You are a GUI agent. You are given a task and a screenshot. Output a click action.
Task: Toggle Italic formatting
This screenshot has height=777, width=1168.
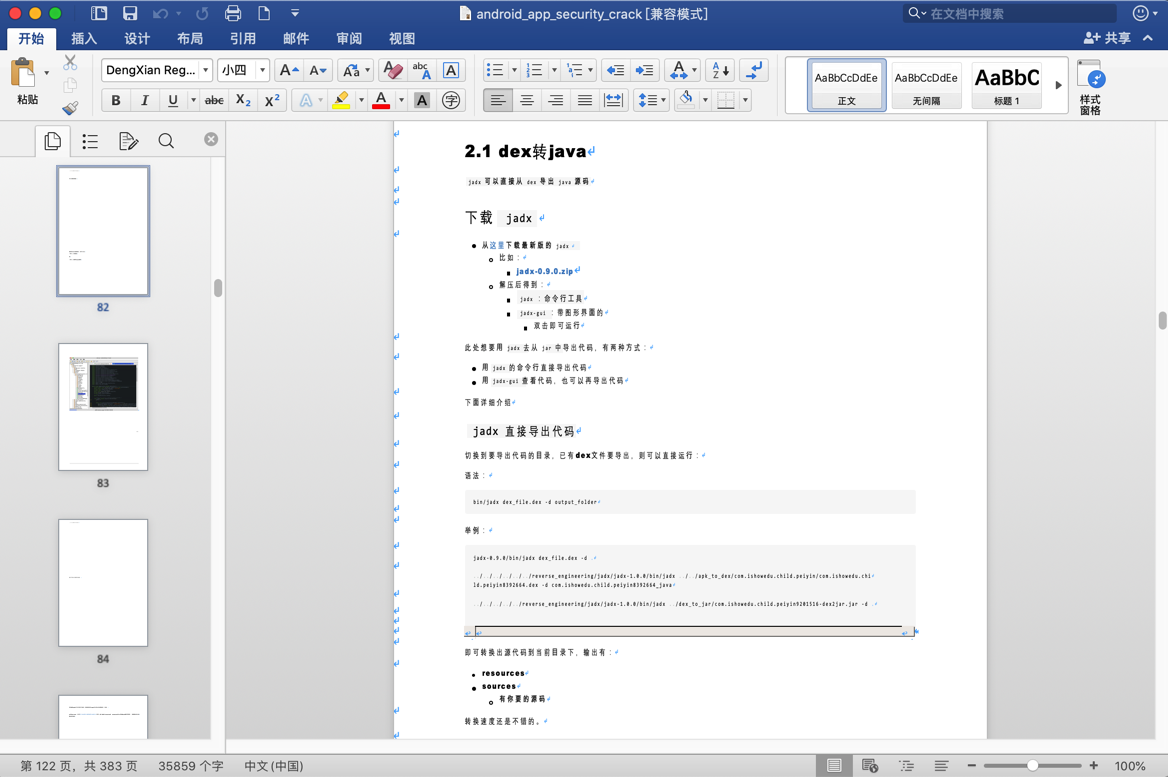pyautogui.click(x=145, y=100)
